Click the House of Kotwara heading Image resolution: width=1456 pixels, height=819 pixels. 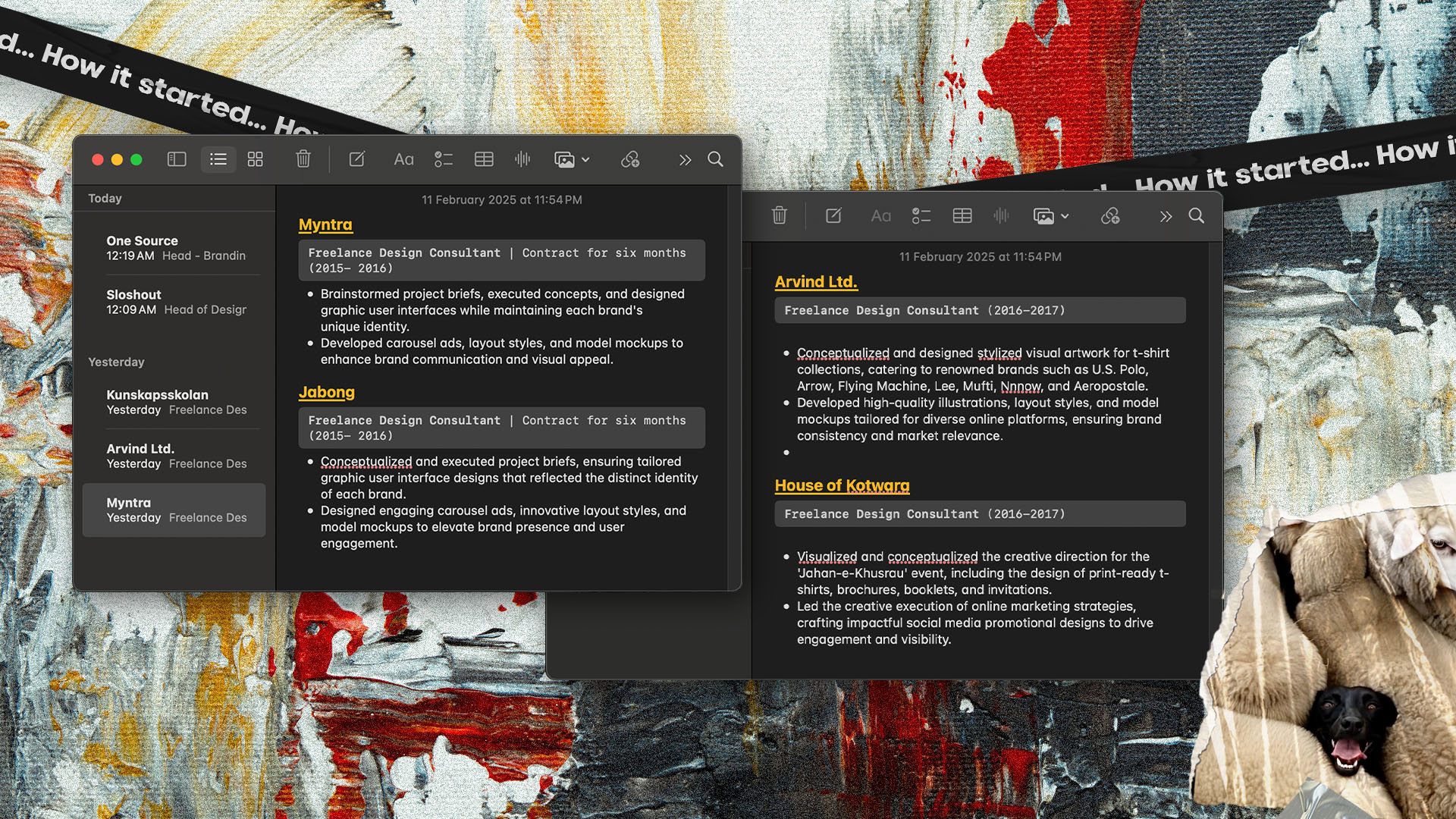[842, 485]
